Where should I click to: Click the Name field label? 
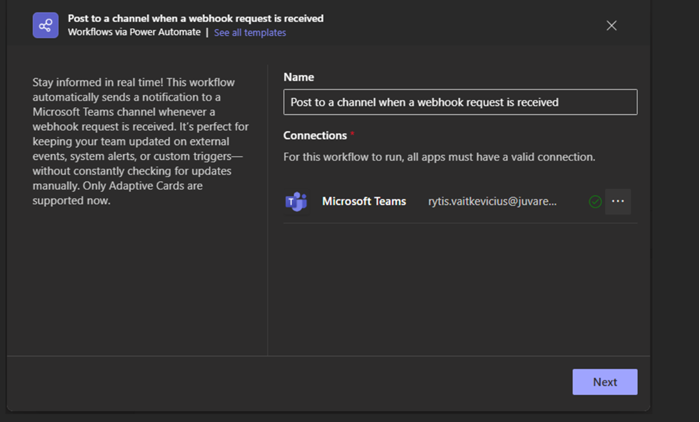298,77
